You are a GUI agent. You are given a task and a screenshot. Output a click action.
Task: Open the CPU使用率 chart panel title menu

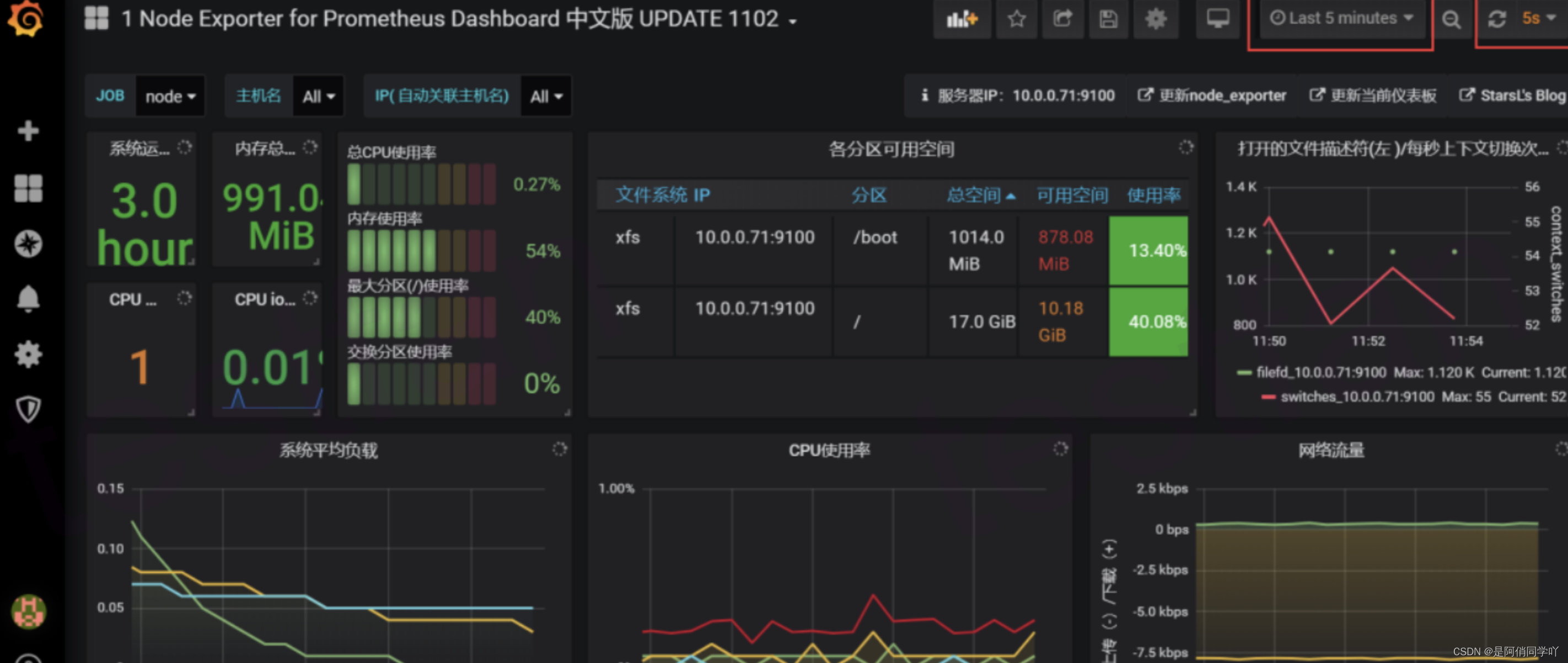tap(829, 451)
